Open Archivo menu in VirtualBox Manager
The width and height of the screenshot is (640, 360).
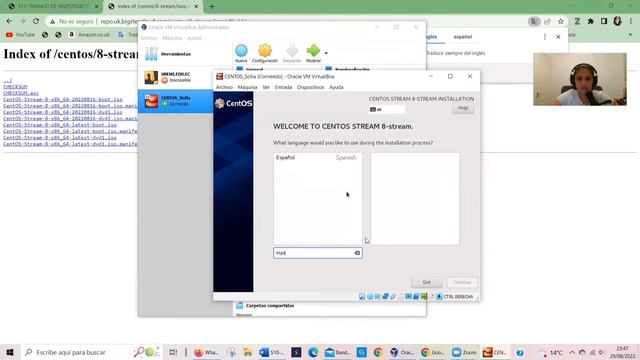[149, 38]
